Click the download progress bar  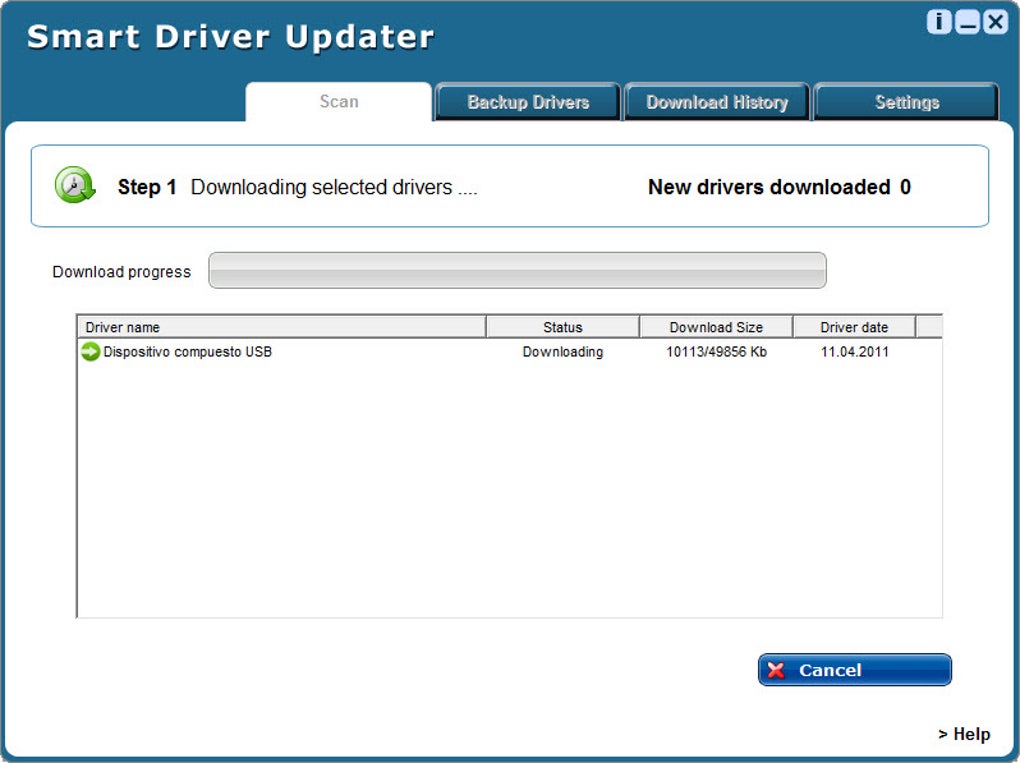point(517,271)
